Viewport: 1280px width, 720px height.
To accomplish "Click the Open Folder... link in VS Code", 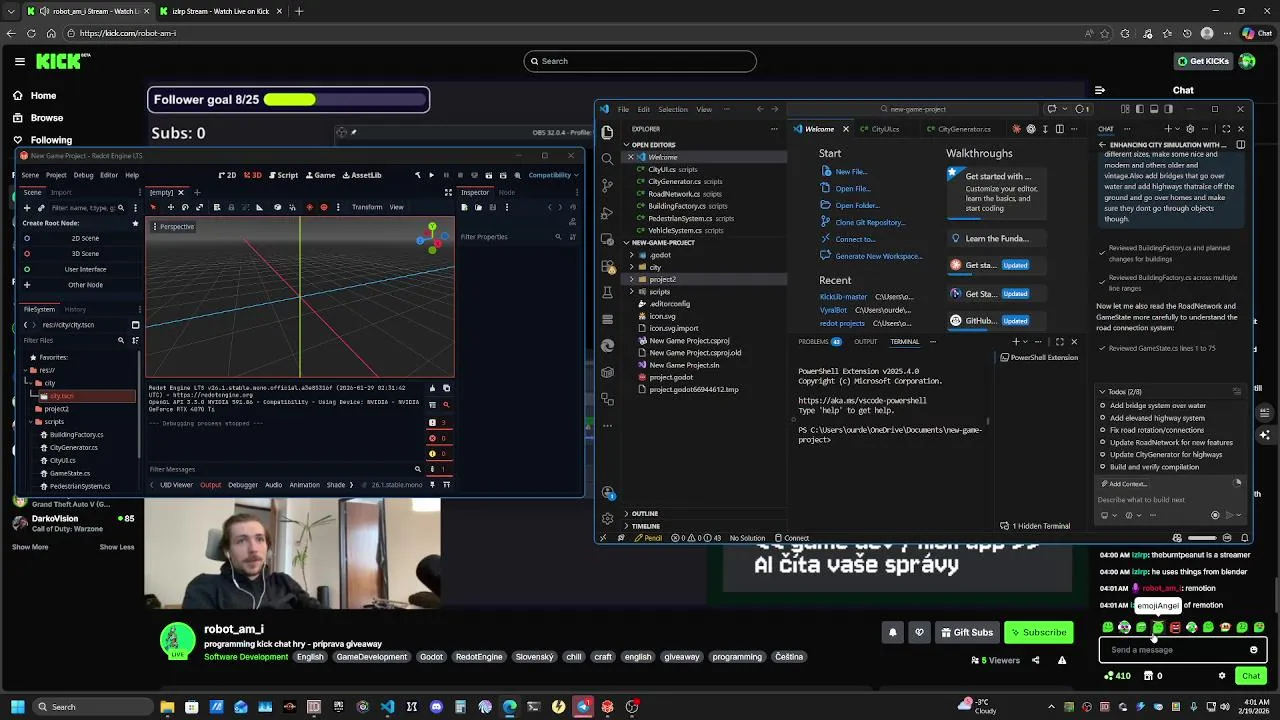I will (x=857, y=205).
